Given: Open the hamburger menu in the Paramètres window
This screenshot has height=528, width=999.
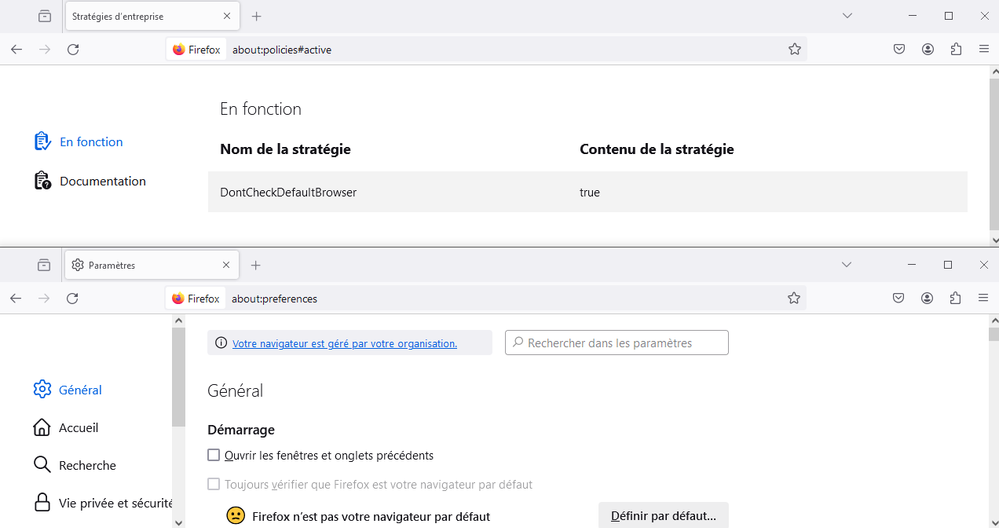Looking at the screenshot, I should [983, 298].
